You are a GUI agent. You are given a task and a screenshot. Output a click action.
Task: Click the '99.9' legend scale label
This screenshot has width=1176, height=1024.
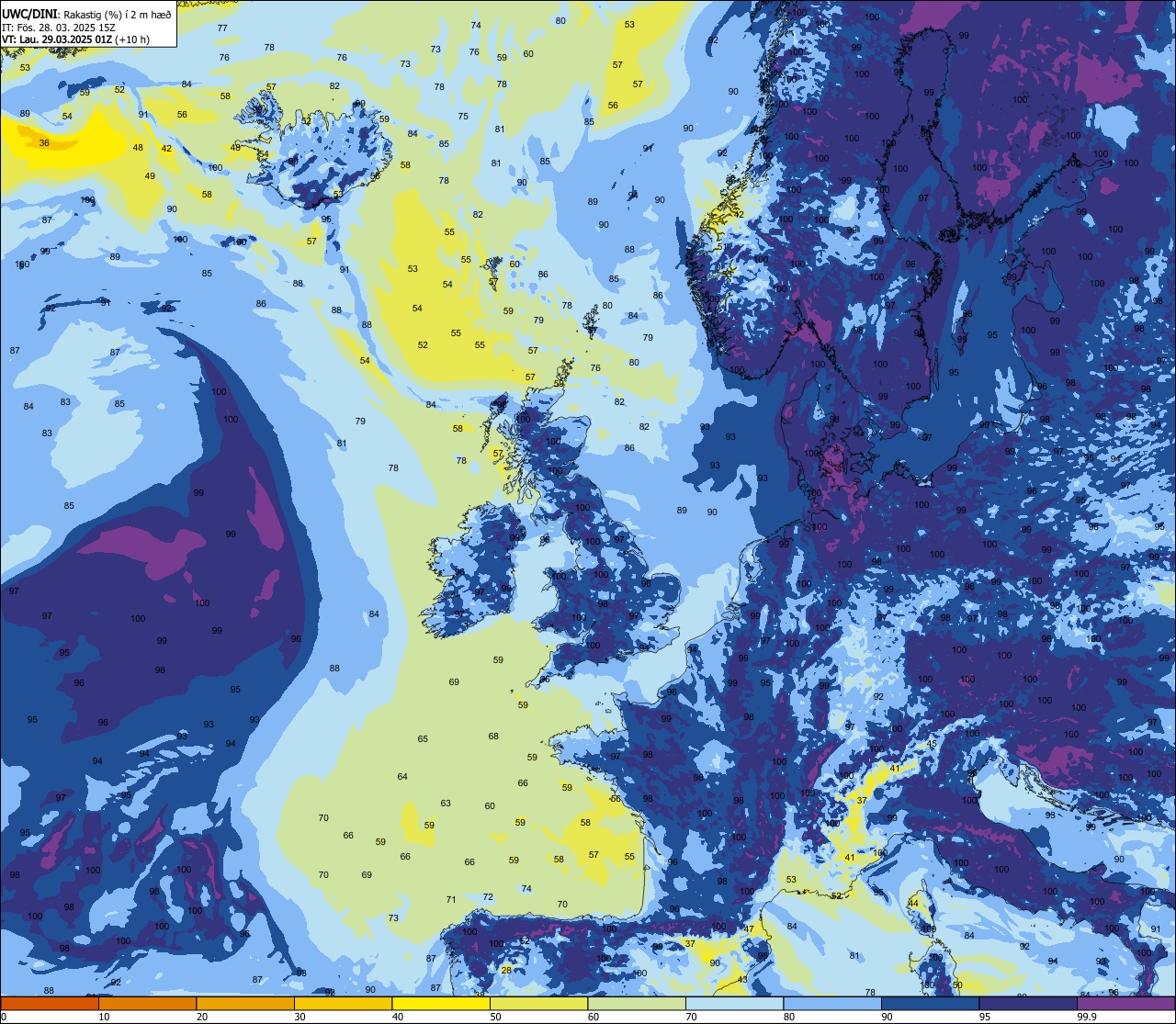click(x=1087, y=1017)
